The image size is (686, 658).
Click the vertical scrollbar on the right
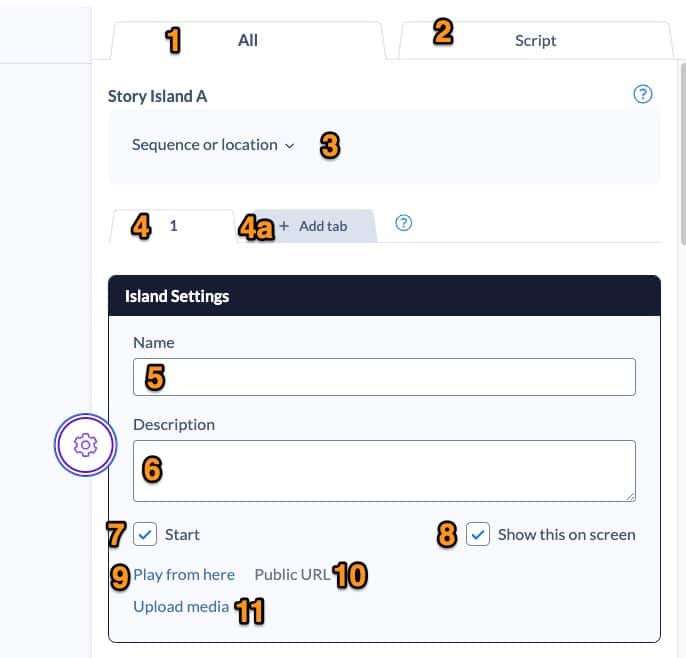point(682,150)
